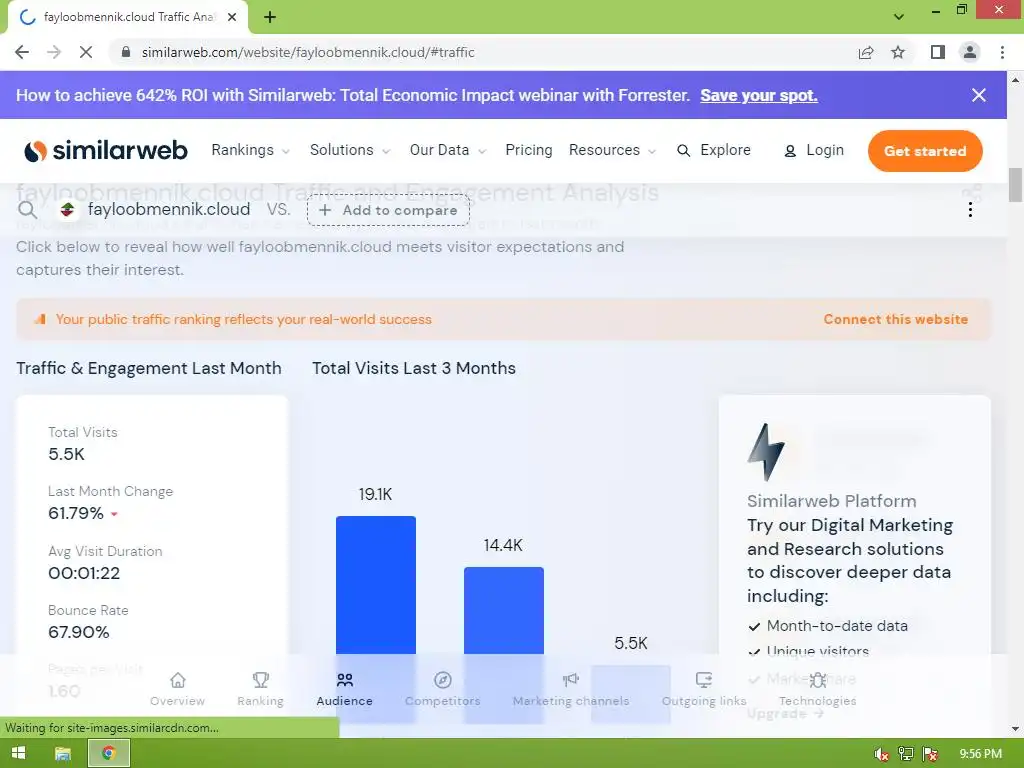The width and height of the screenshot is (1024, 768).
Task: Open the tab search chevron in title bar
Action: pos(899,17)
